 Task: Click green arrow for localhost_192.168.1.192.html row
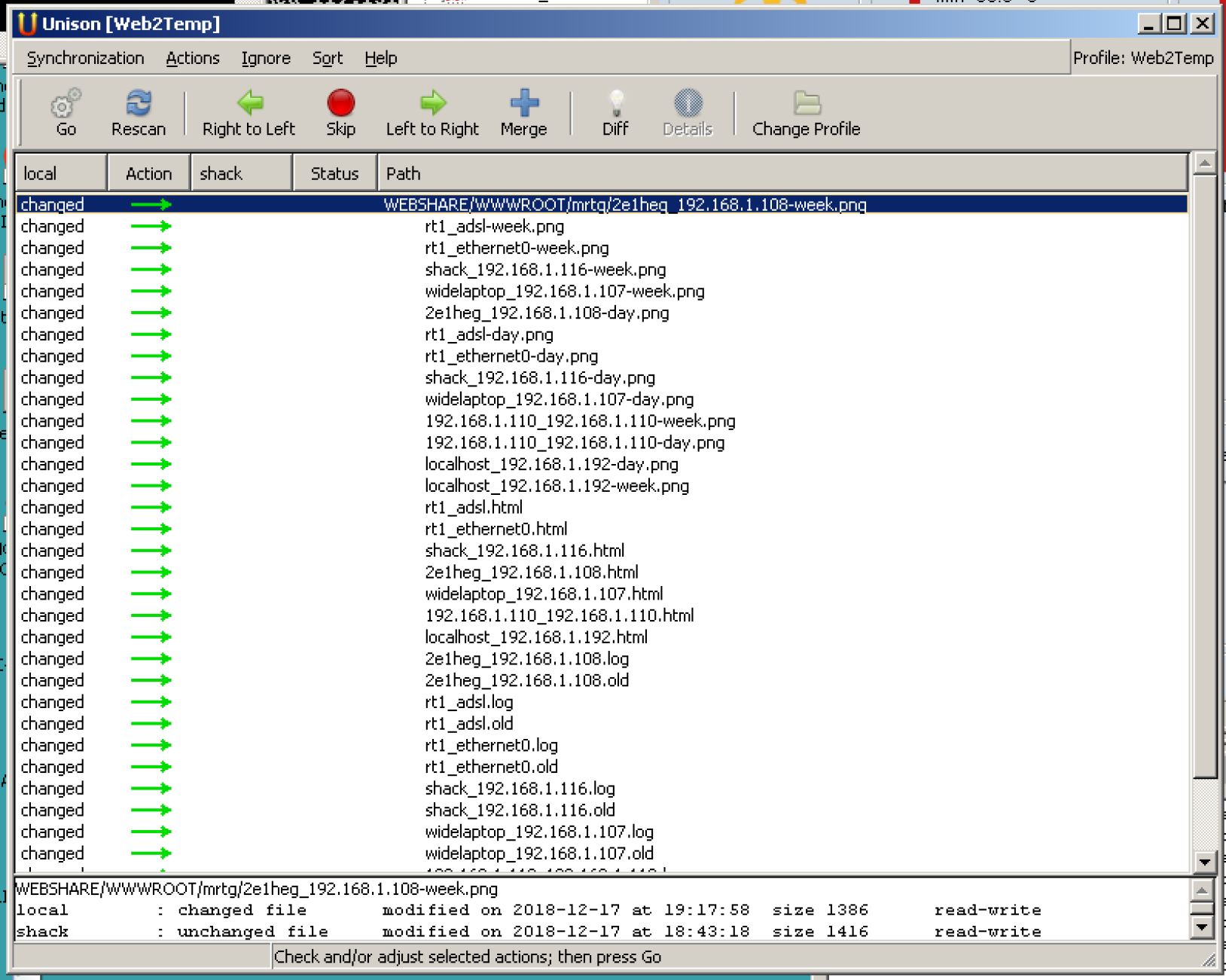(151, 637)
